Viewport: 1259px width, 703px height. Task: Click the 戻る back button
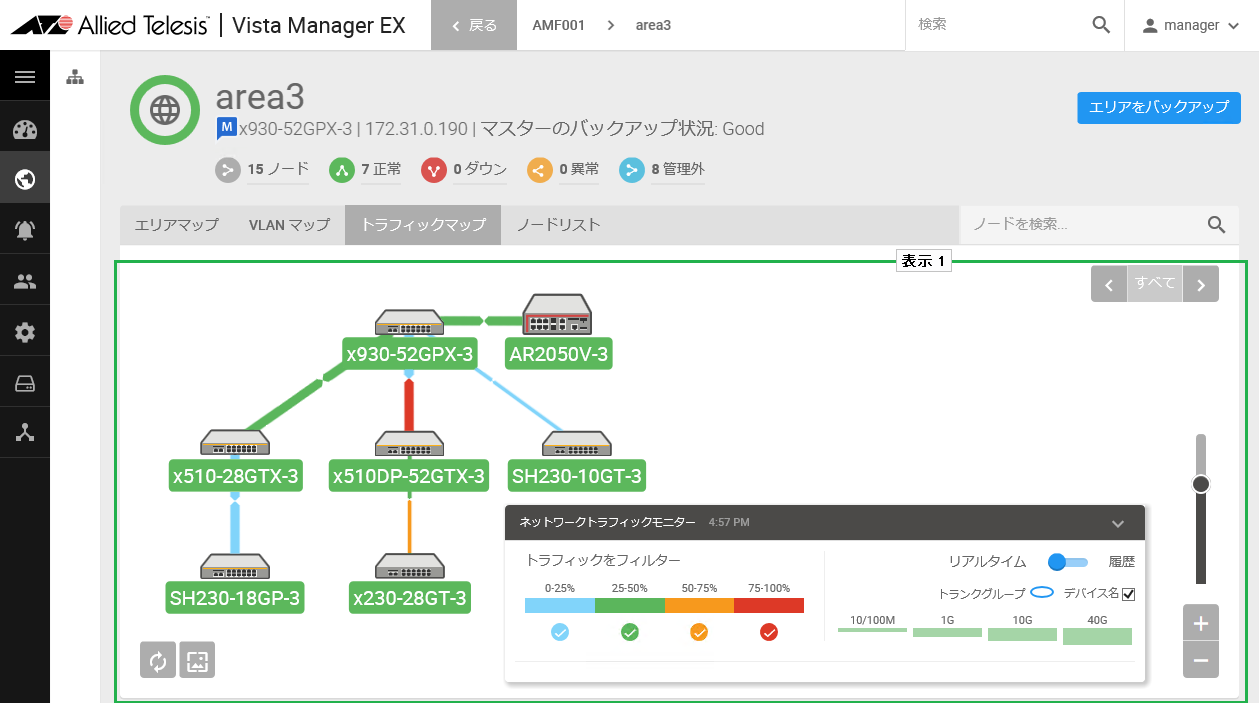pyautogui.click(x=474, y=25)
